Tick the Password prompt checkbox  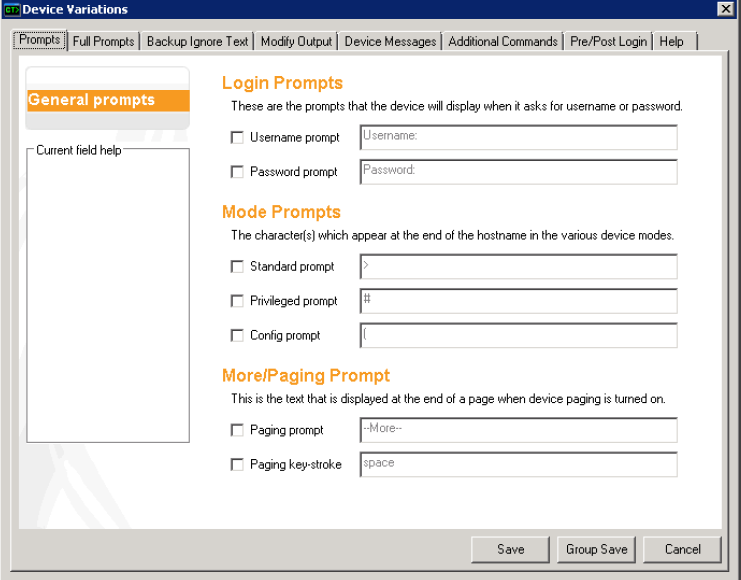pyautogui.click(x=237, y=172)
